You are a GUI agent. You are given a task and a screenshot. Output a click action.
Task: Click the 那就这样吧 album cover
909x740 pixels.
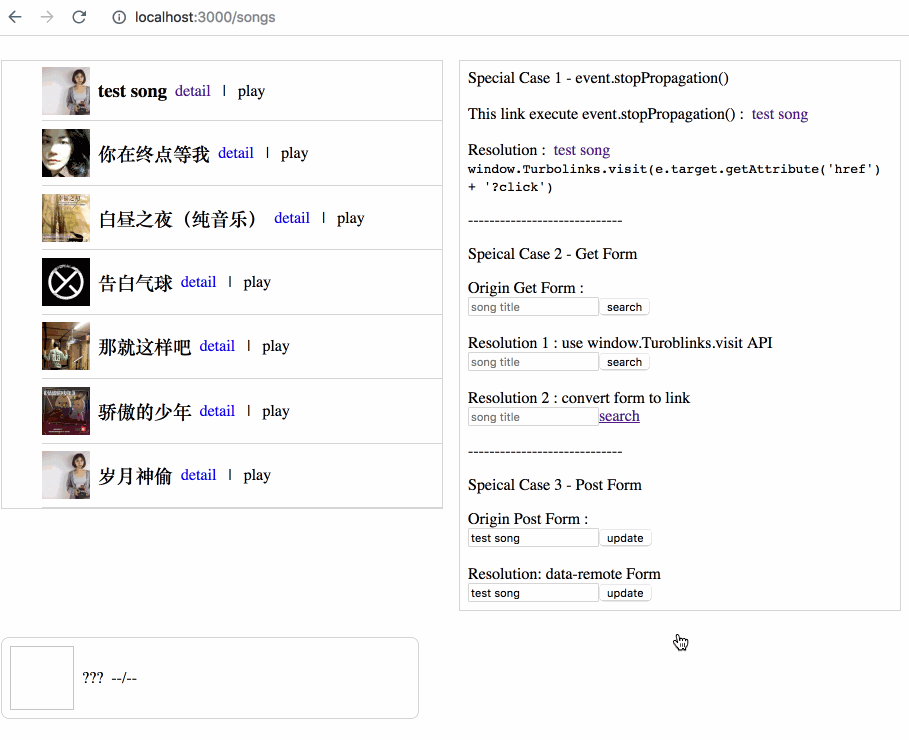click(x=66, y=346)
